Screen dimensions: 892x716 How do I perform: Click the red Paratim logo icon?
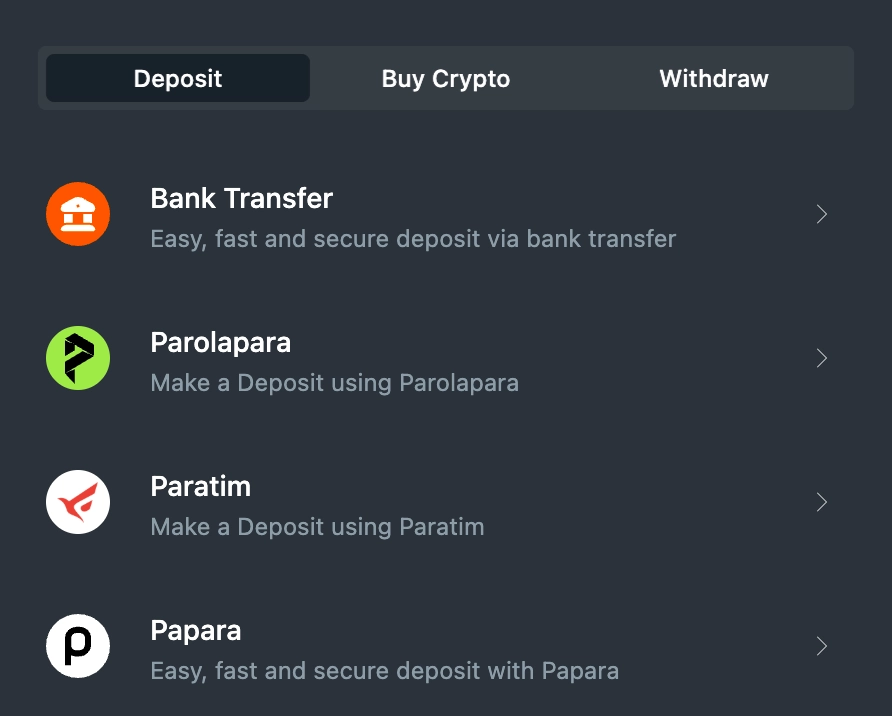78,502
